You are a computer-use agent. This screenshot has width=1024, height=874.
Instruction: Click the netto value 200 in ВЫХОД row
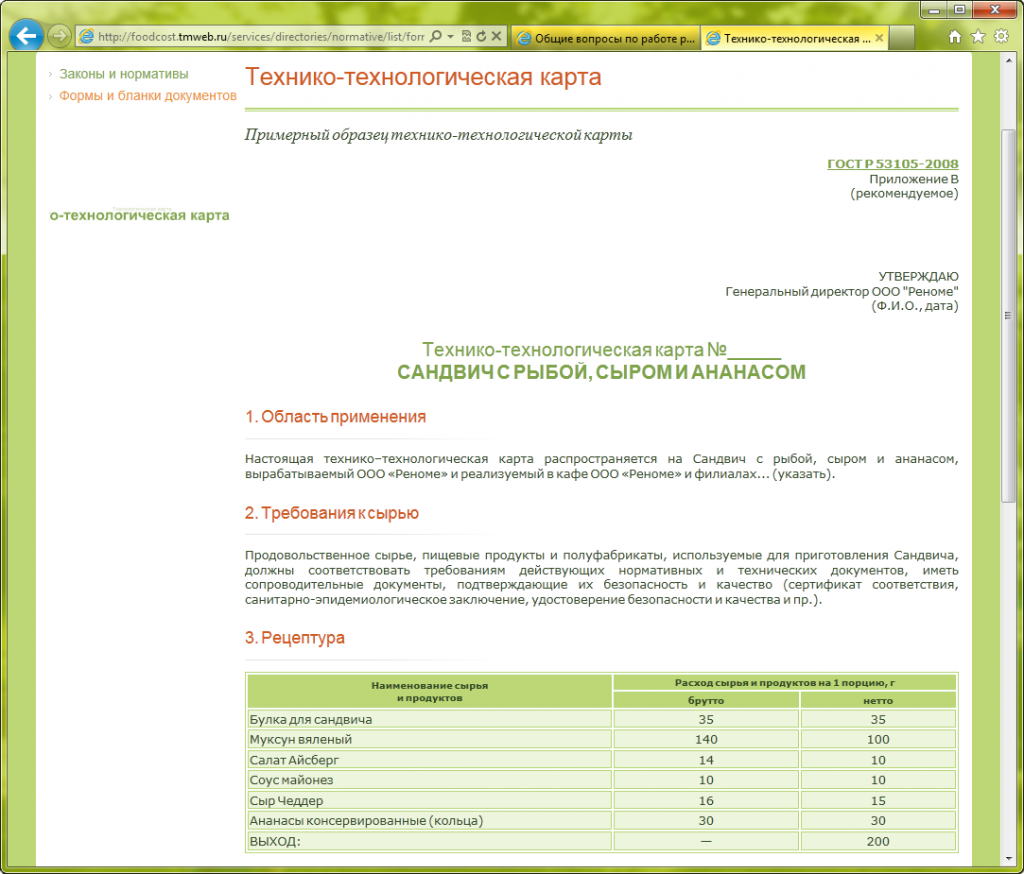pyautogui.click(x=878, y=841)
